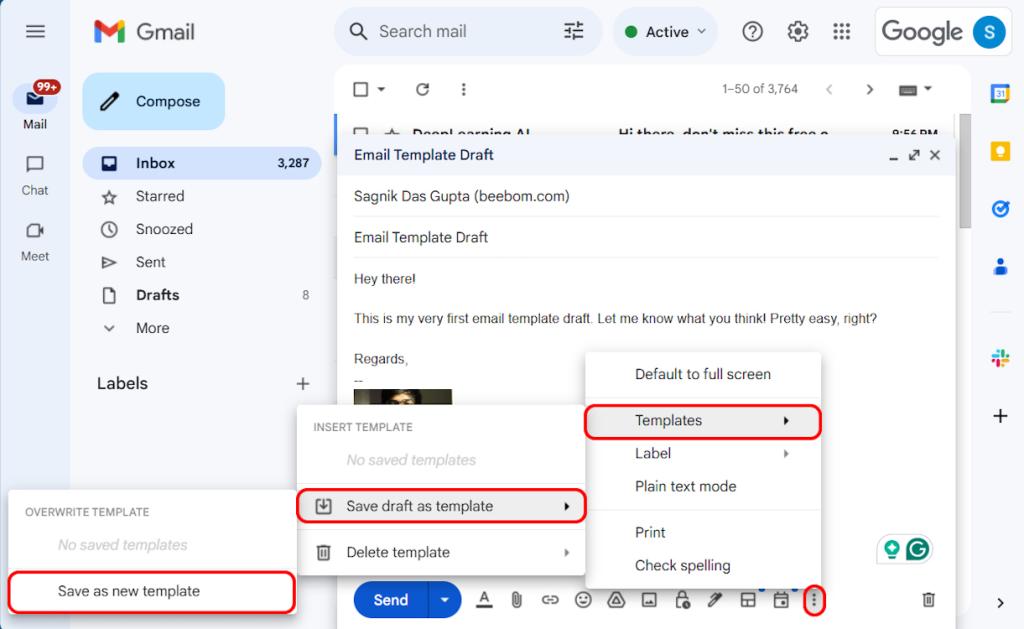Viewport: 1024px width, 629px height.
Task: Star the DeepLearning.AI email
Action: [392, 132]
